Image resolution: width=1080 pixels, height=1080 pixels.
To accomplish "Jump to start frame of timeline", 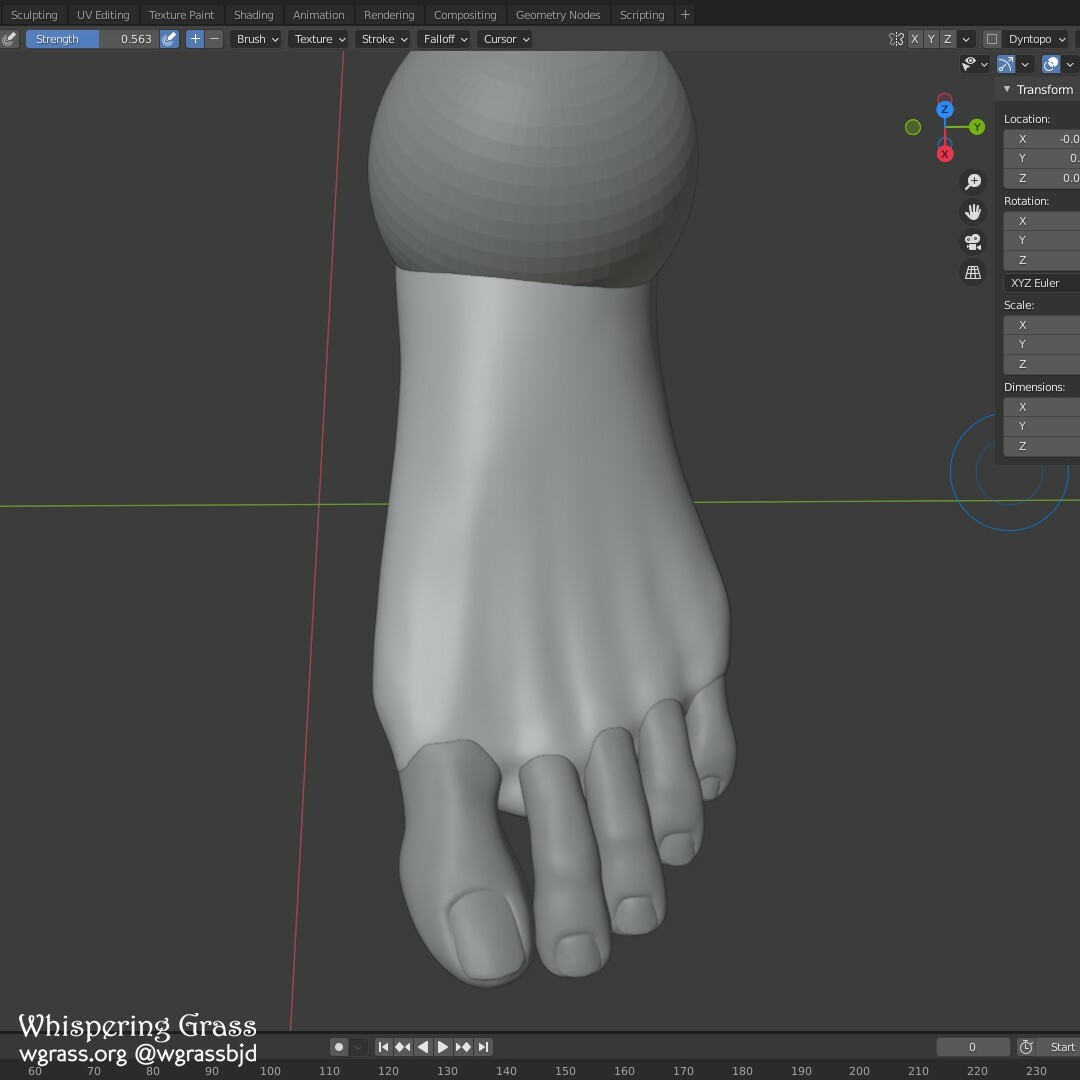I will [x=384, y=1047].
